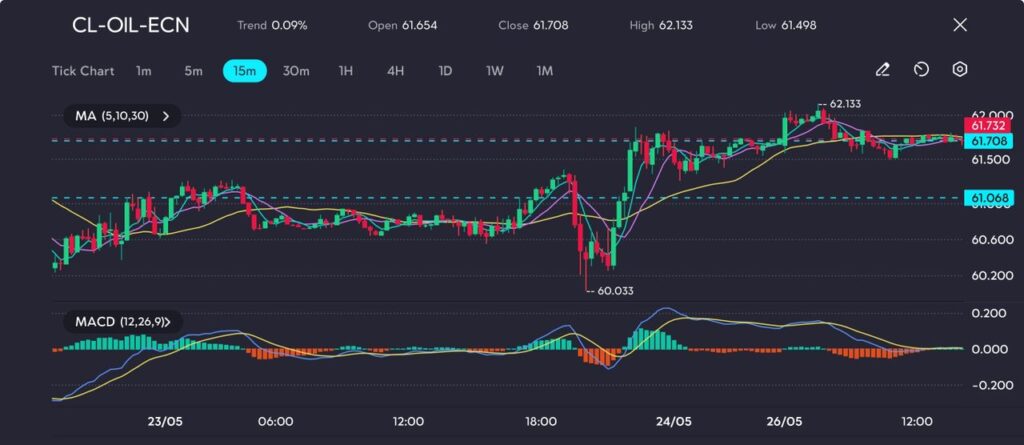Switch to the 30m timeframe
The height and width of the screenshot is (445, 1024).
click(x=296, y=71)
